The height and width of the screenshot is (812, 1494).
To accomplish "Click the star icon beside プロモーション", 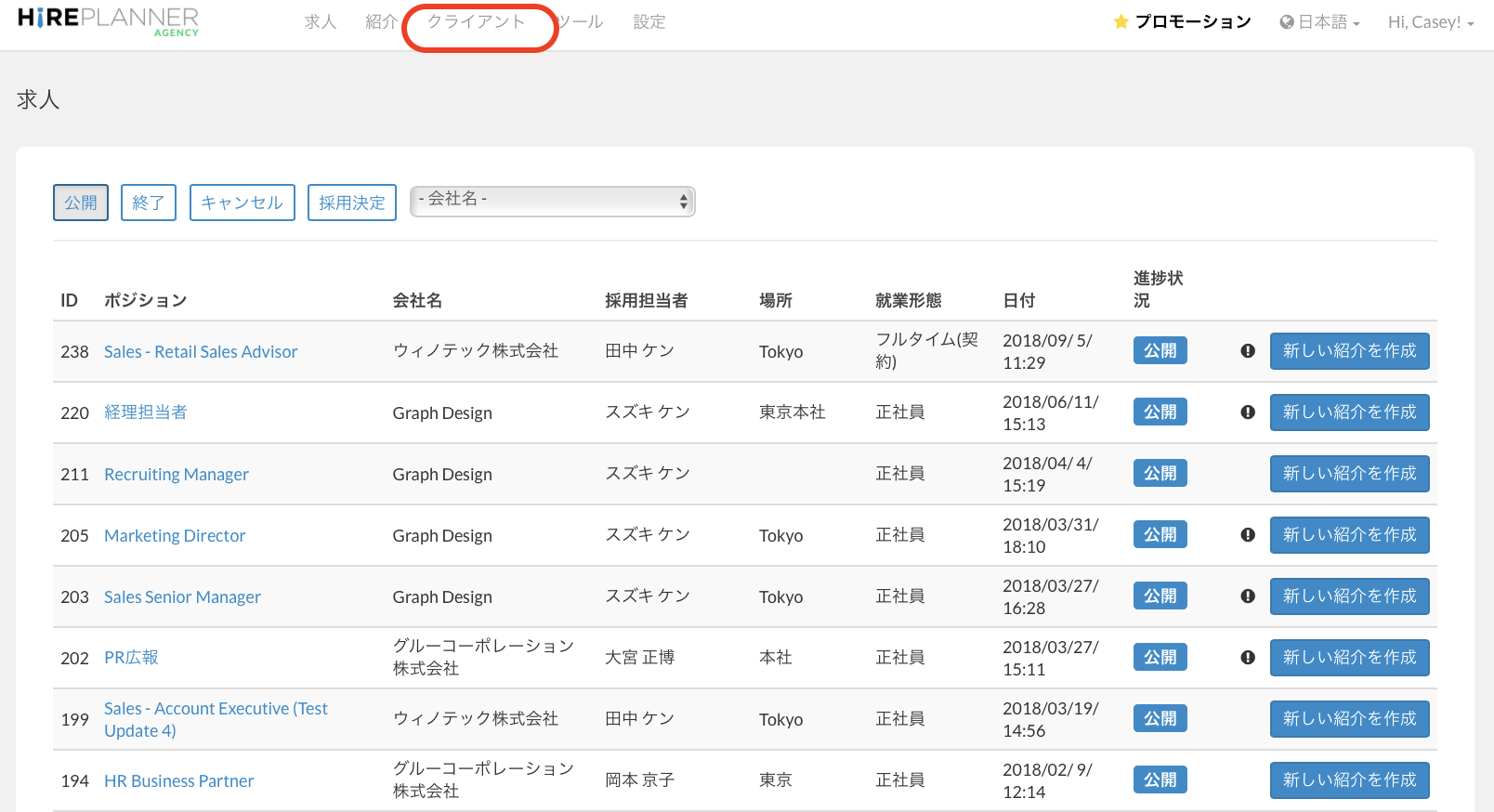I will coord(1120,22).
